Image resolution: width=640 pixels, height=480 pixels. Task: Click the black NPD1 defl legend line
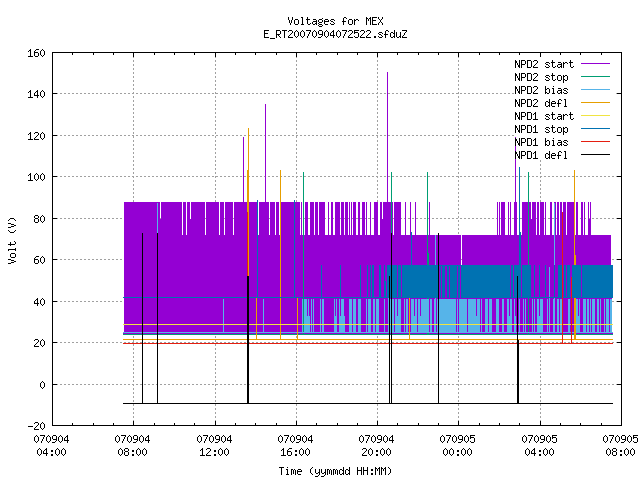[x=595, y=155]
